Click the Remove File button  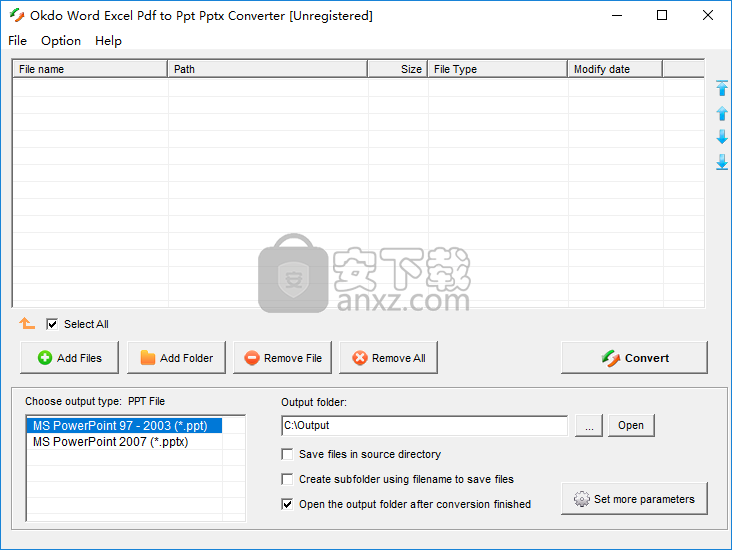tap(282, 358)
